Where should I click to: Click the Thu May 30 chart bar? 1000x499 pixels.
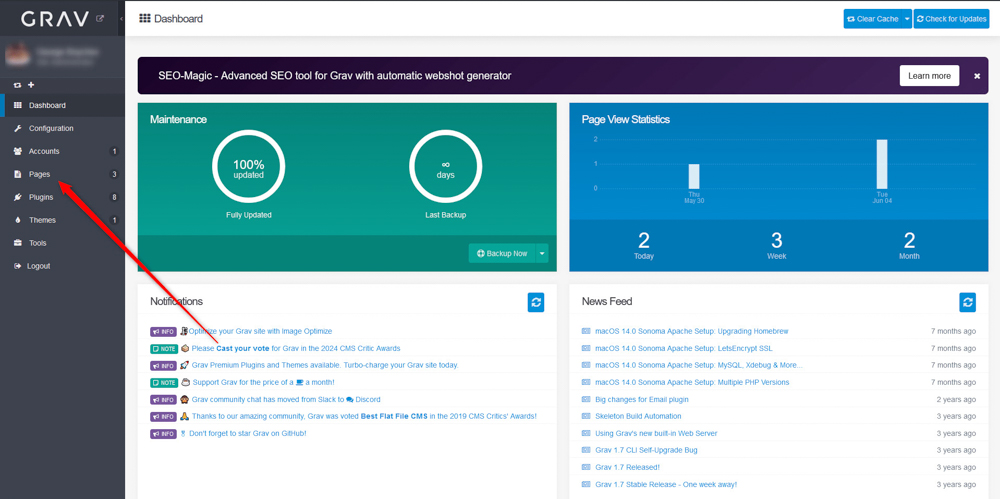coord(694,176)
